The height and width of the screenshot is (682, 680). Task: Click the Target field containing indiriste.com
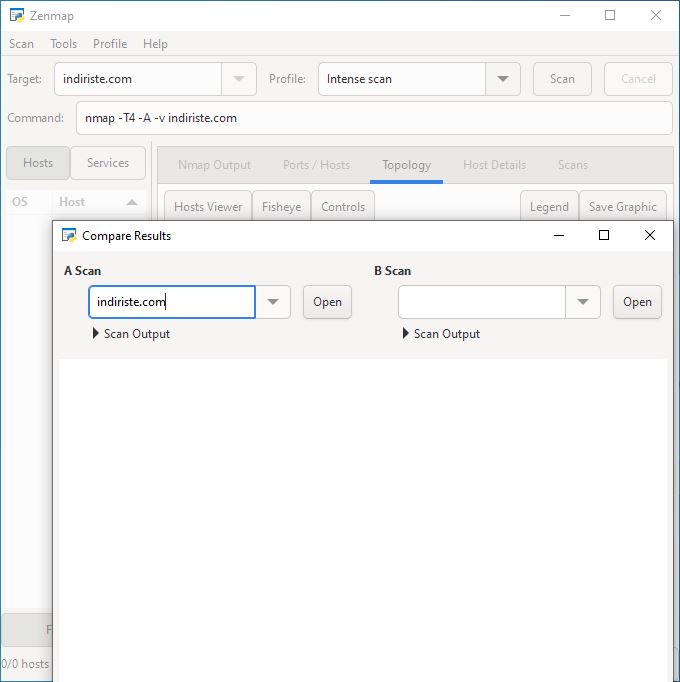(x=138, y=79)
